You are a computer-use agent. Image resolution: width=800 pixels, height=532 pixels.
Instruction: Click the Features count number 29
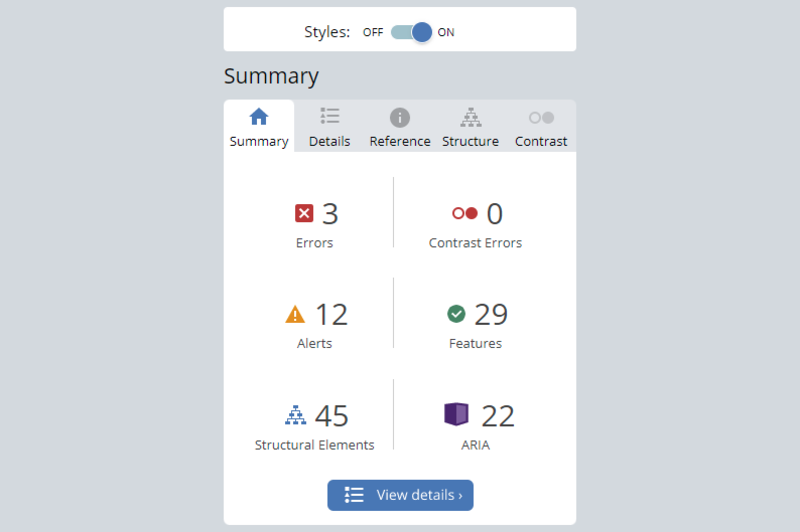point(491,314)
